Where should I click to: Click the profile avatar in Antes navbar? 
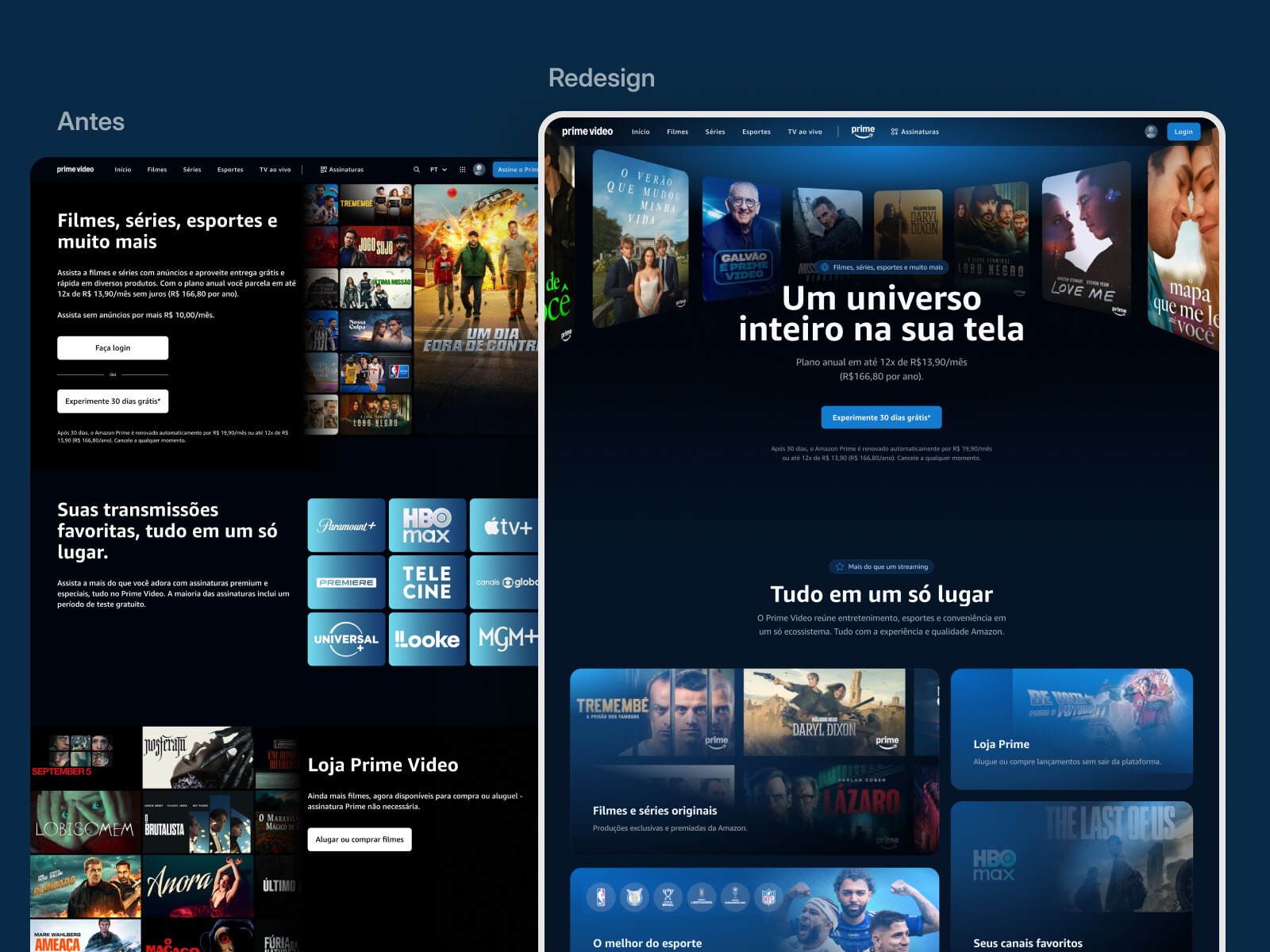[x=479, y=170]
